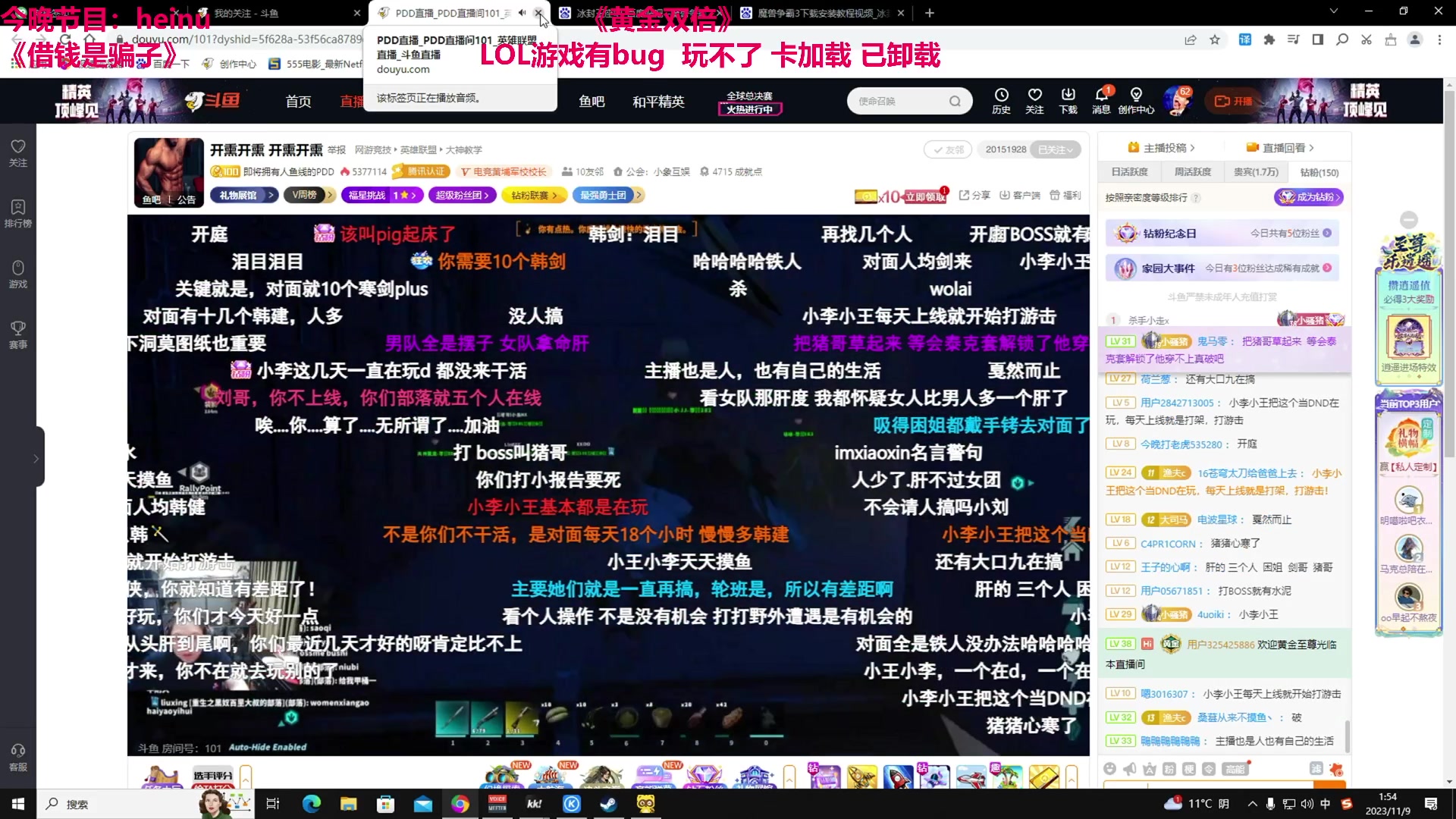The height and width of the screenshot is (819, 1456).
Task: Toggle the 友邻 badge next to room stats
Action: [x=948, y=149]
